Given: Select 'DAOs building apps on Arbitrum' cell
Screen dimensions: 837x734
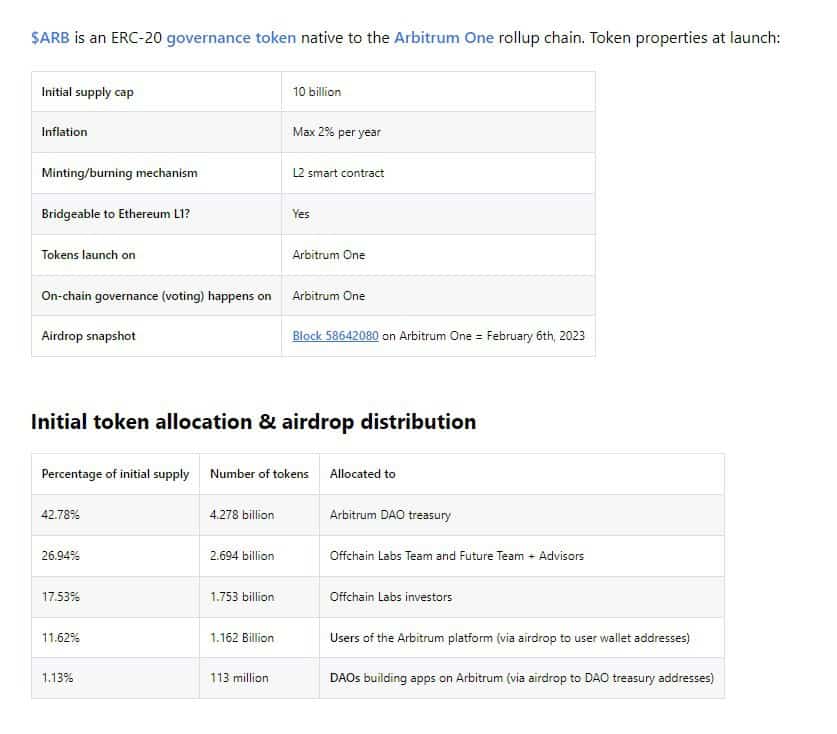Looking at the screenshot, I should tap(522, 678).
